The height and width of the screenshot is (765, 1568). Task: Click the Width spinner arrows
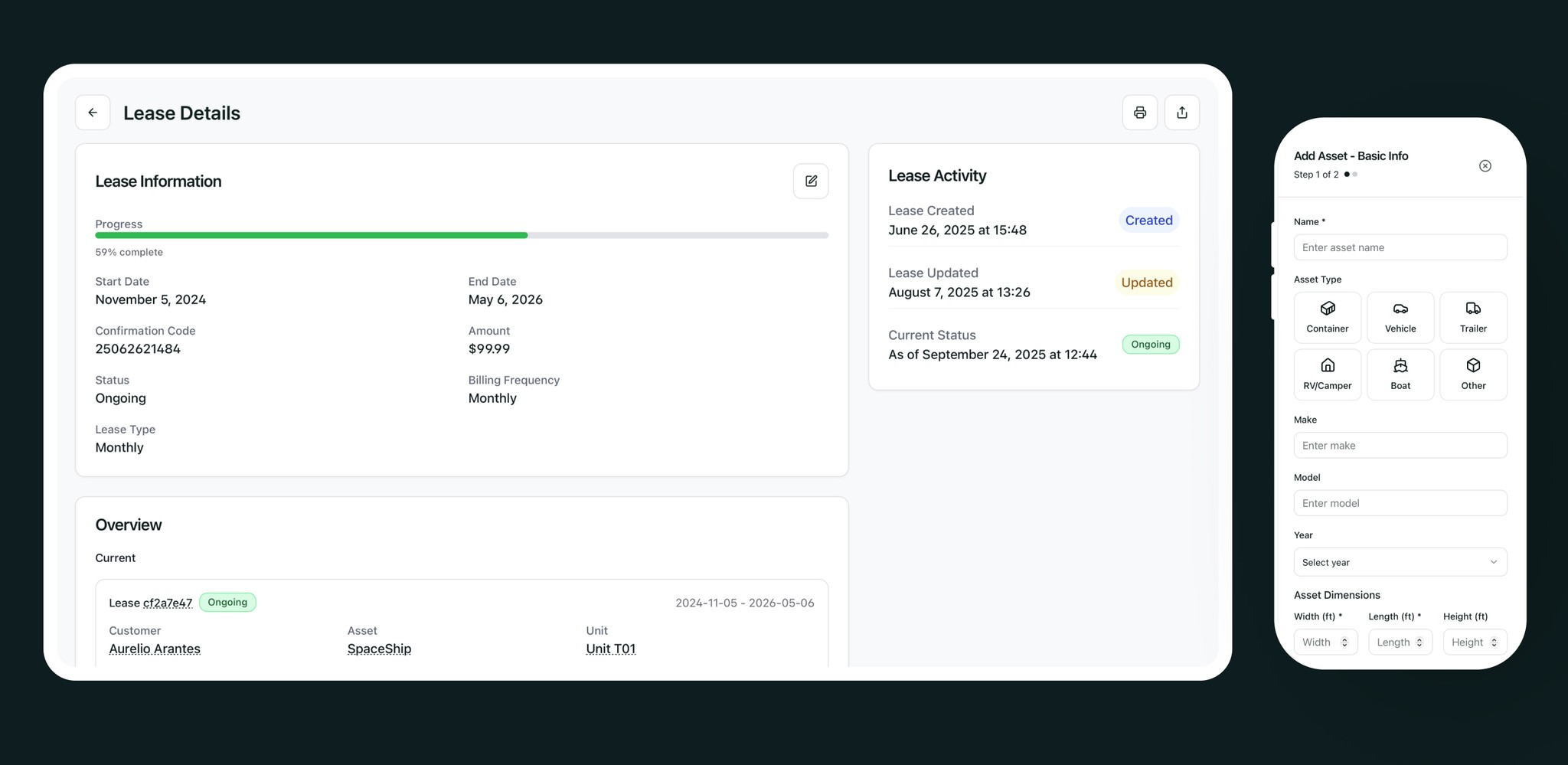click(1344, 642)
